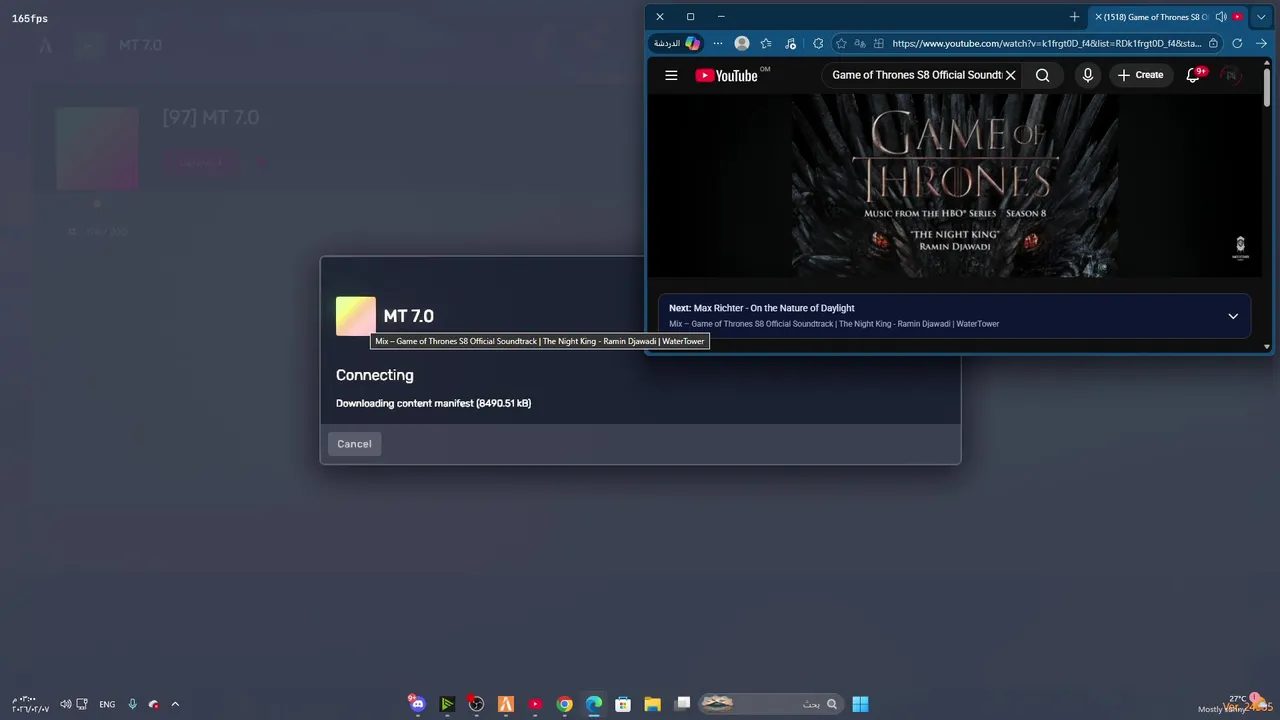Open the browser translate page icon
Screen dimensions: 1280x720
point(860,44)
